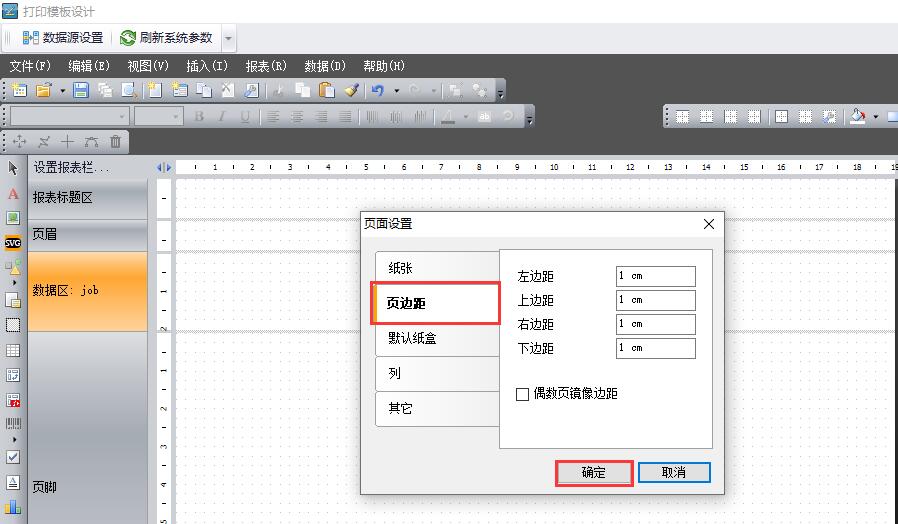898x524 pixels.
Task: Select the barcode tool in sidebar
Action: pos(13,424)
